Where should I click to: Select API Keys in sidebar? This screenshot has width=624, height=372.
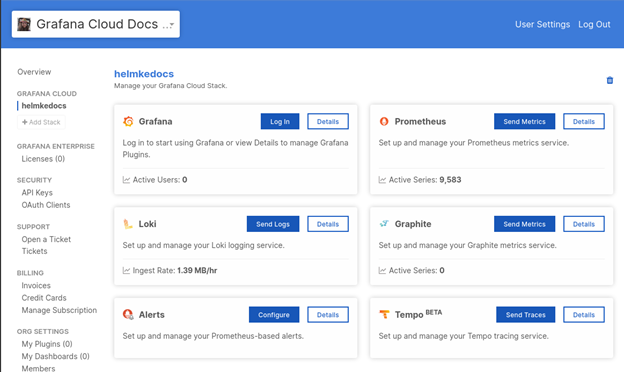37,193
